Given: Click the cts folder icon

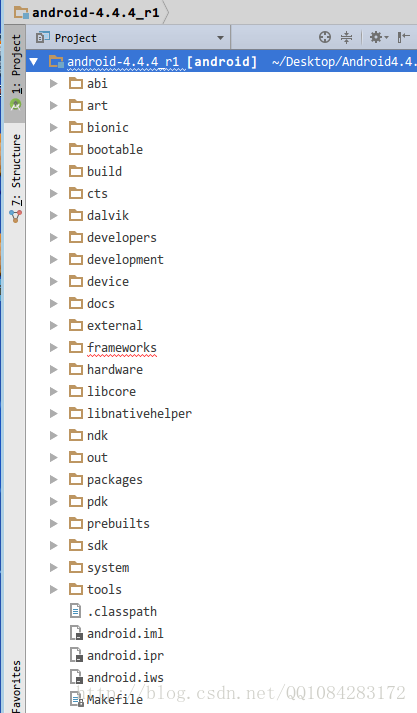Looking at the screenshot, I should 76,193.
